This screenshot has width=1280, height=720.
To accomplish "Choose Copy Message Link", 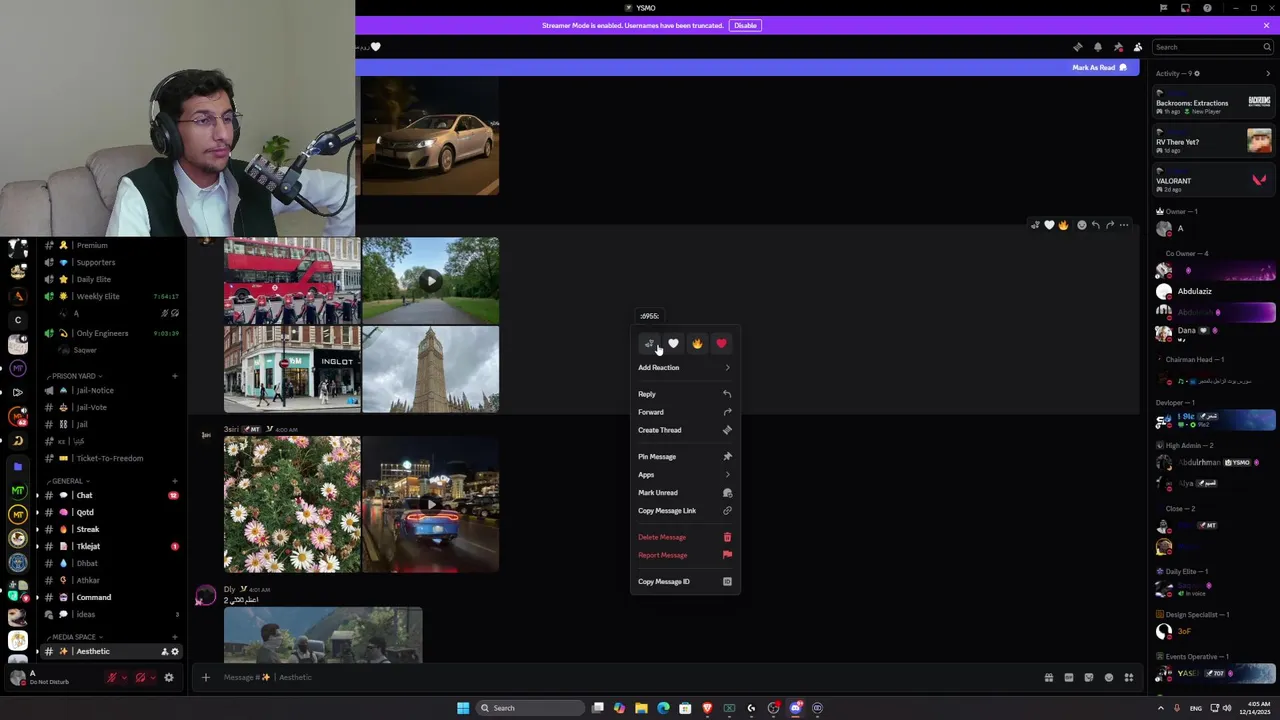I will pyautogui.click(x=685, y=511).
